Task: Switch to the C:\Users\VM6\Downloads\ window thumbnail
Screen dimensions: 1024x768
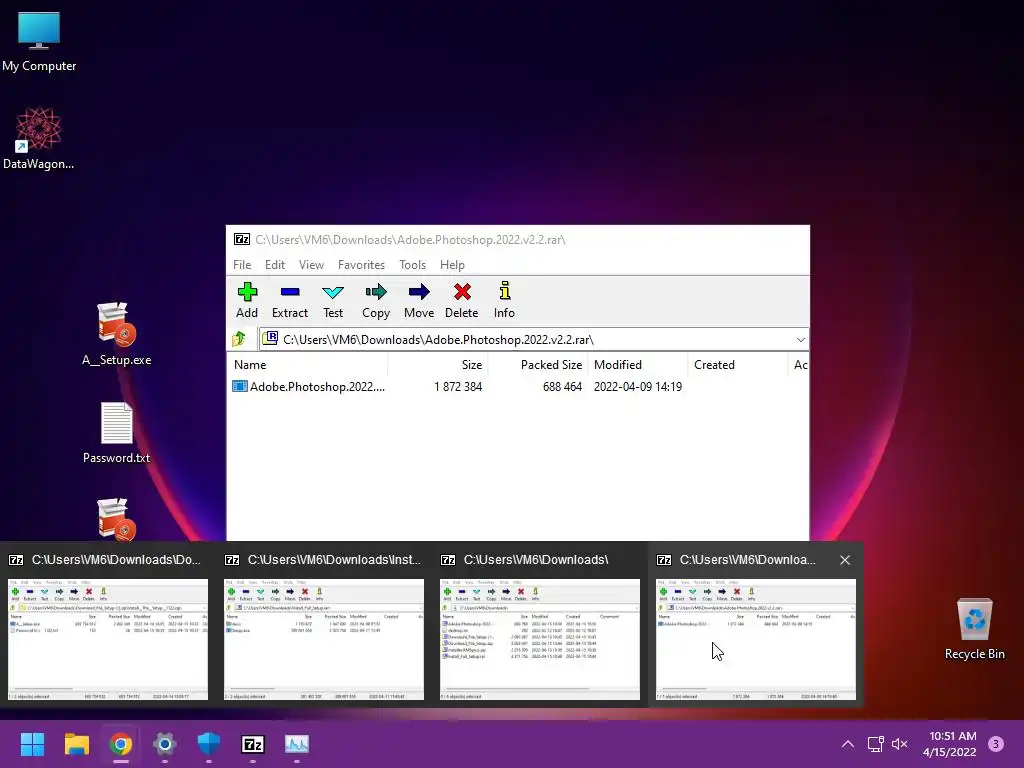Action: [x=540, y=639]
